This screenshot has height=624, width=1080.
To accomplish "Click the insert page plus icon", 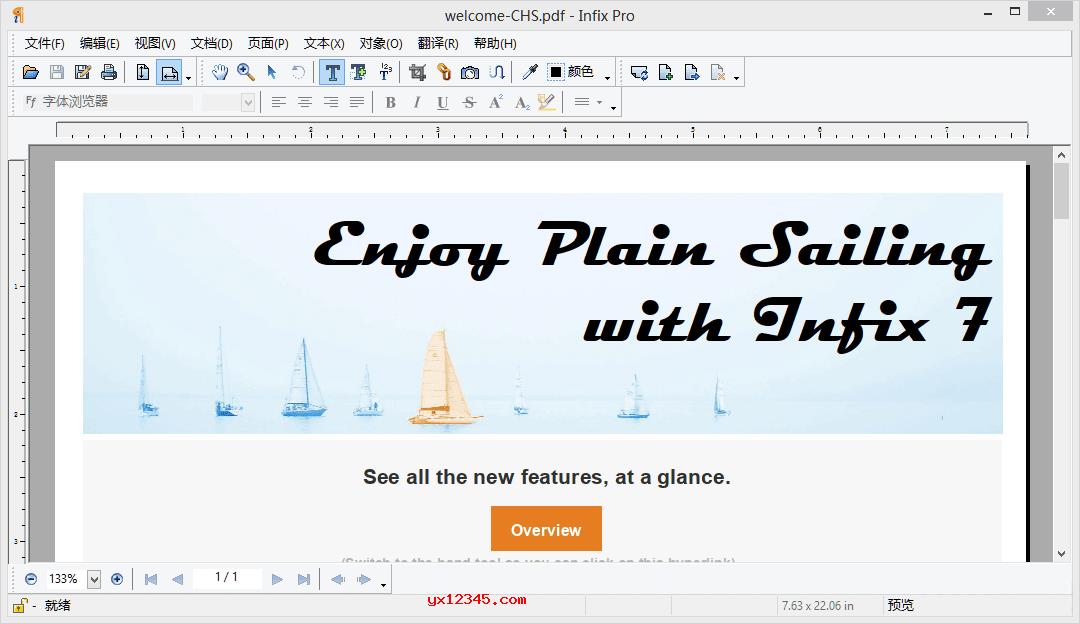I will [665, 72].
